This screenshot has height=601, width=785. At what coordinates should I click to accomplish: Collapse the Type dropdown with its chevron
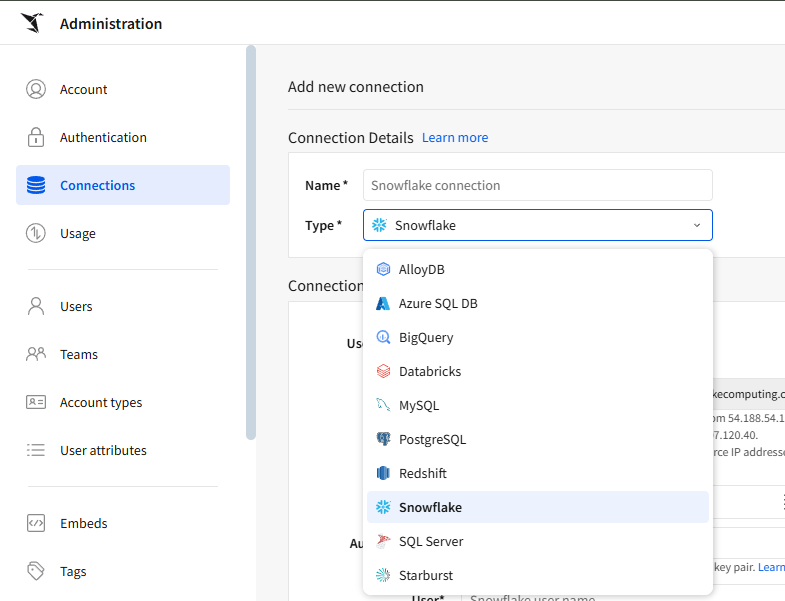697,225
